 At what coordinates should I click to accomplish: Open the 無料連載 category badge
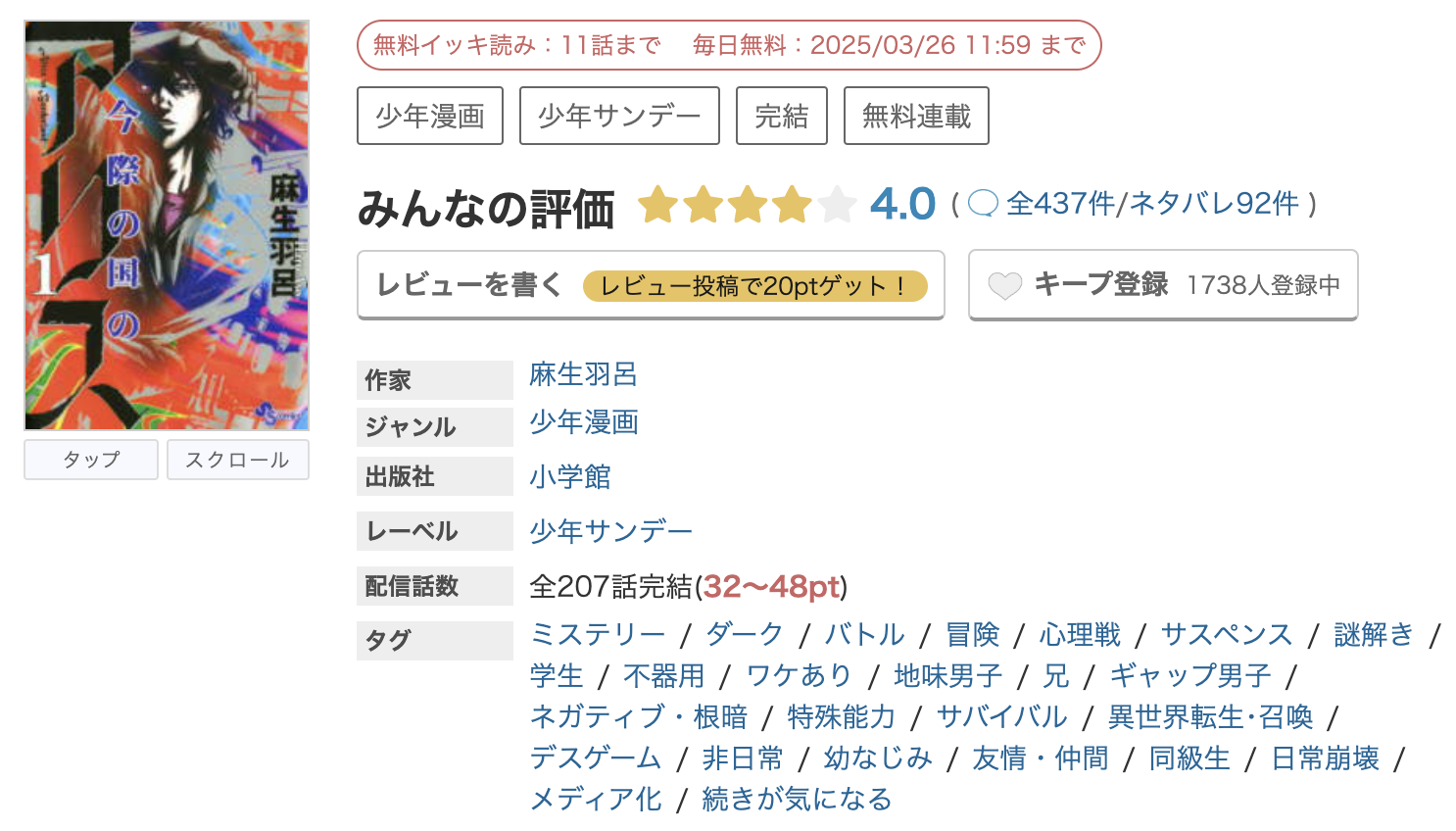pyautogui.click(x=914, y=115)
